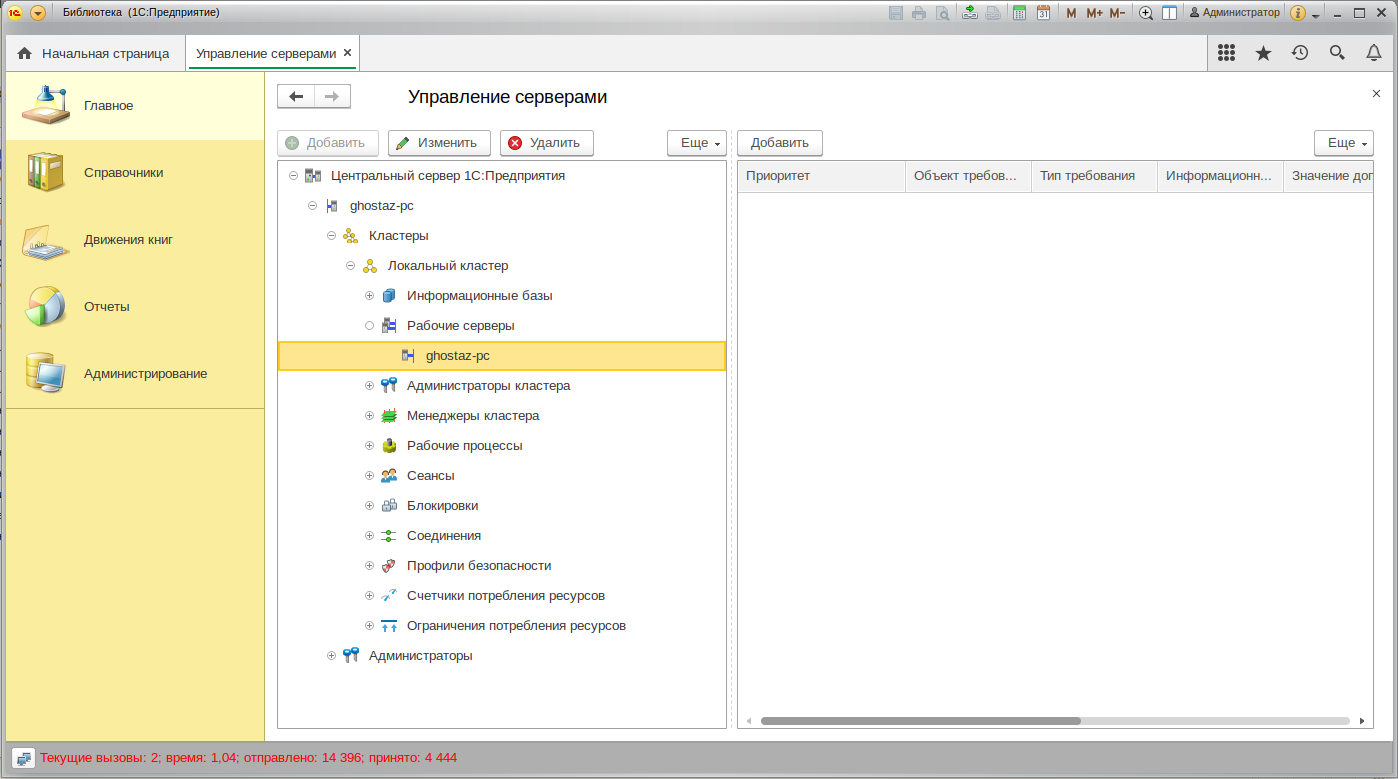Expand Рабочие процессы node
The width and height of the screenshot is (1398, 779).
(369, 446)
